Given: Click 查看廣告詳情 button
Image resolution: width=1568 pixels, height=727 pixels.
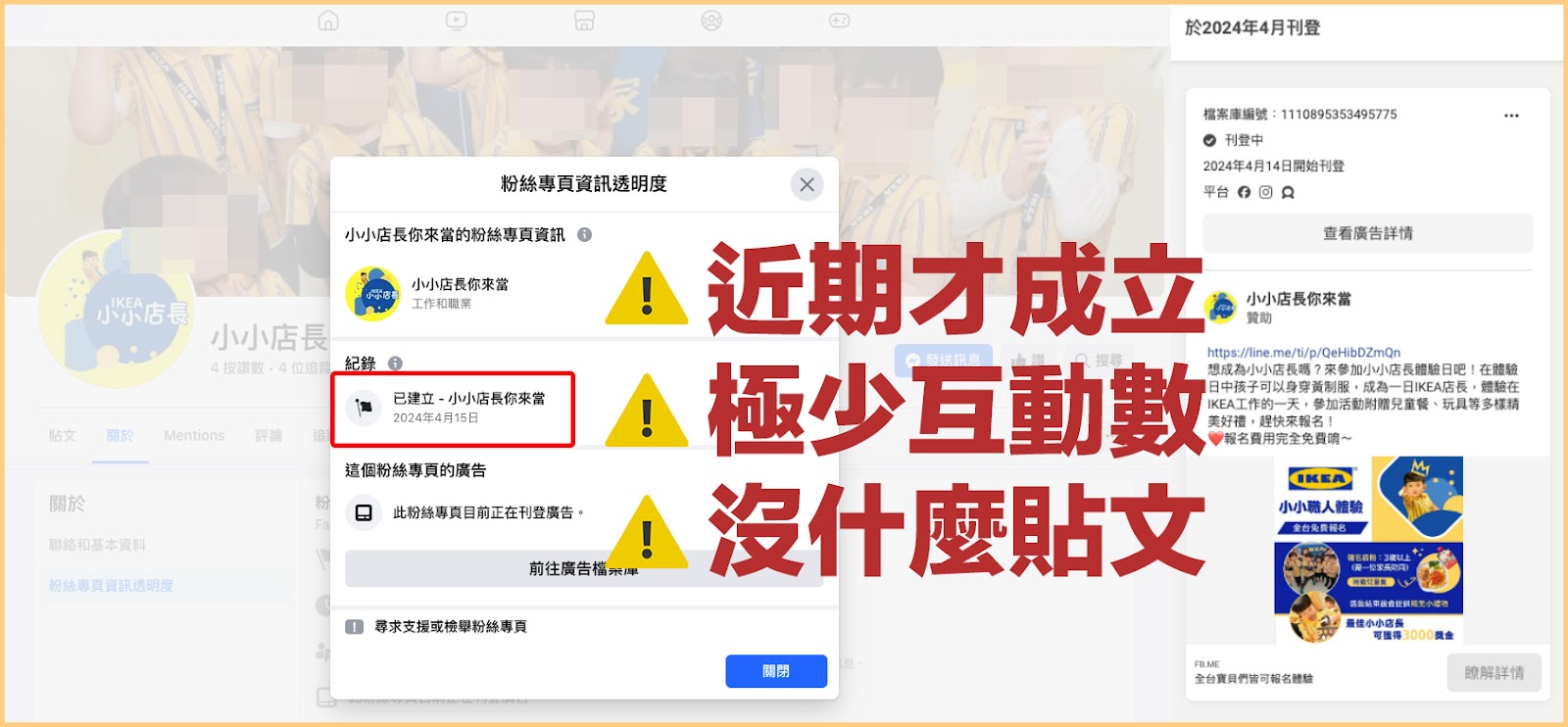Looking at the screenshot, I should pyautogui.click(x=1367, y=233).
